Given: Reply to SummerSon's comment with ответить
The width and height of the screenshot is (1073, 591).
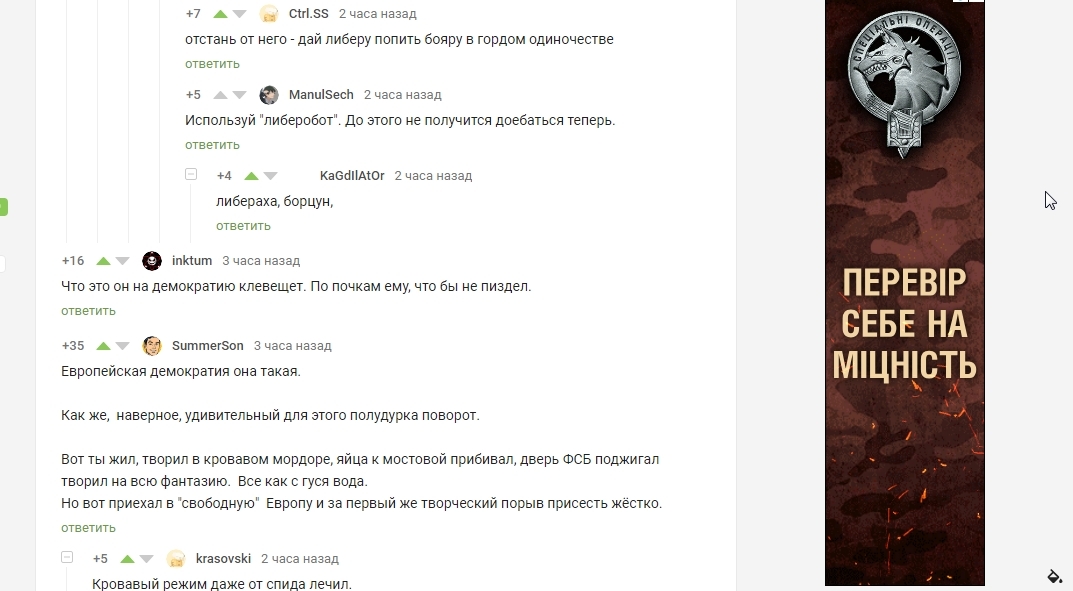Looking at the screenshot, I should tap(88, 527).
